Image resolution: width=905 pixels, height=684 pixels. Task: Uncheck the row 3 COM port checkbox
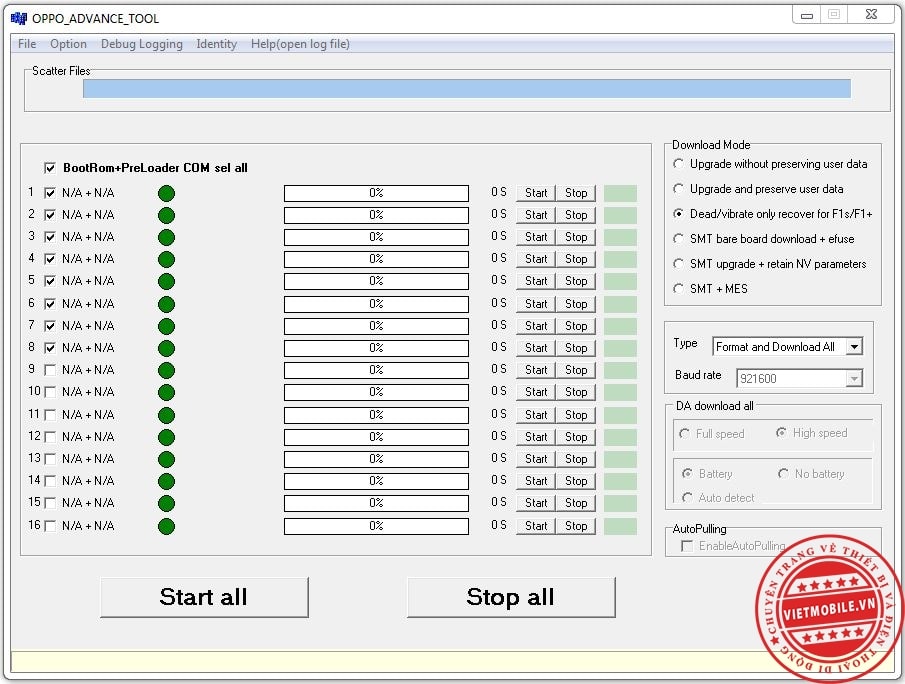(50, 237)
